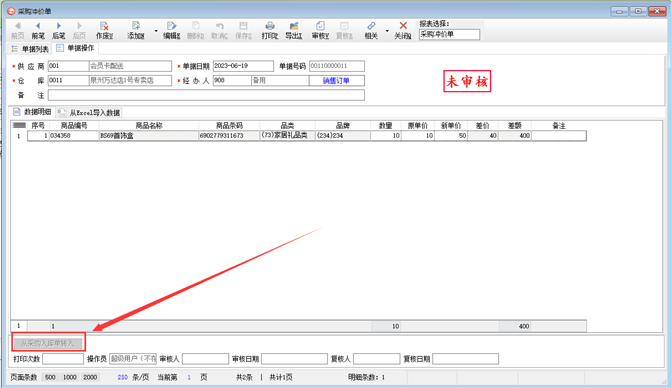Select brand cell (234)234
Viewport: 671px width, 388px height.
click(343, 136)
